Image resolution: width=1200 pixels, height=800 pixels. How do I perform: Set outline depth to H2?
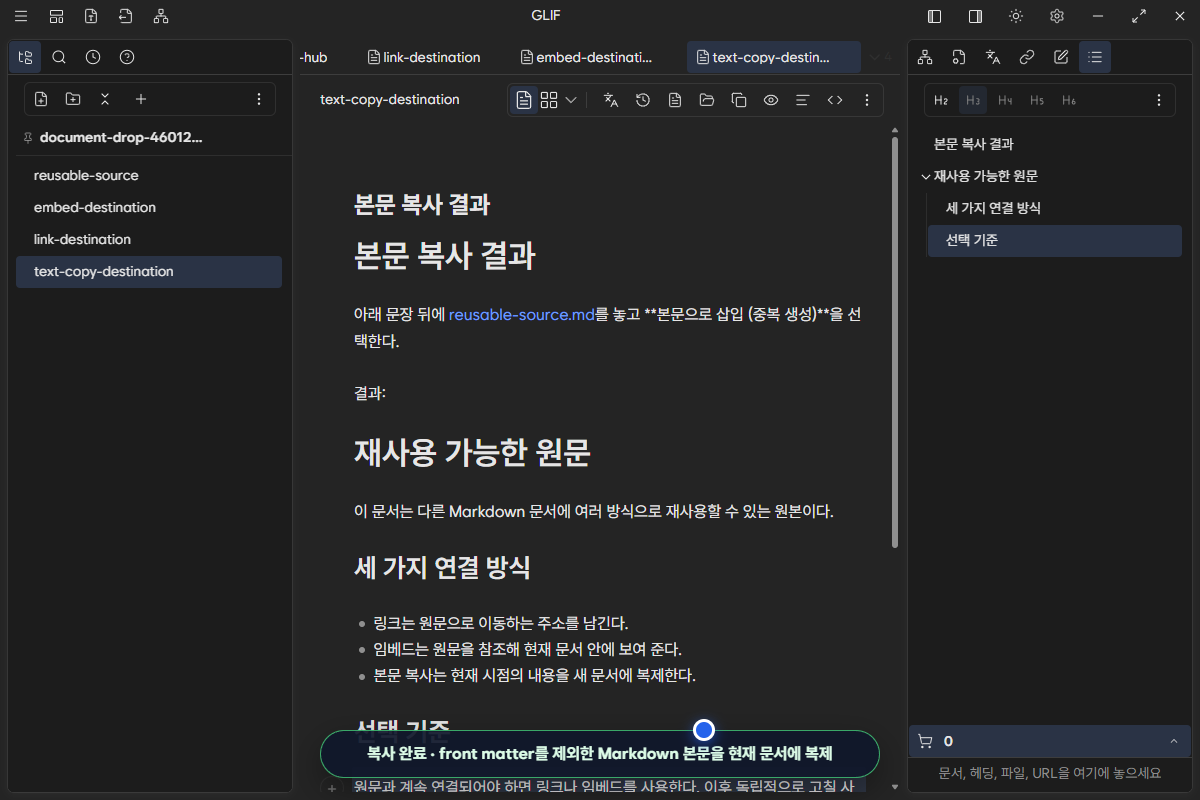pos(941,100)
